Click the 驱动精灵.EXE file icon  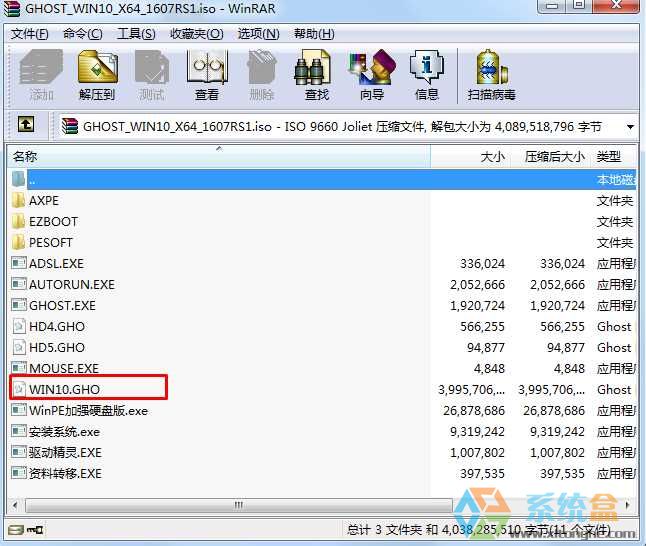pos(19,452)
